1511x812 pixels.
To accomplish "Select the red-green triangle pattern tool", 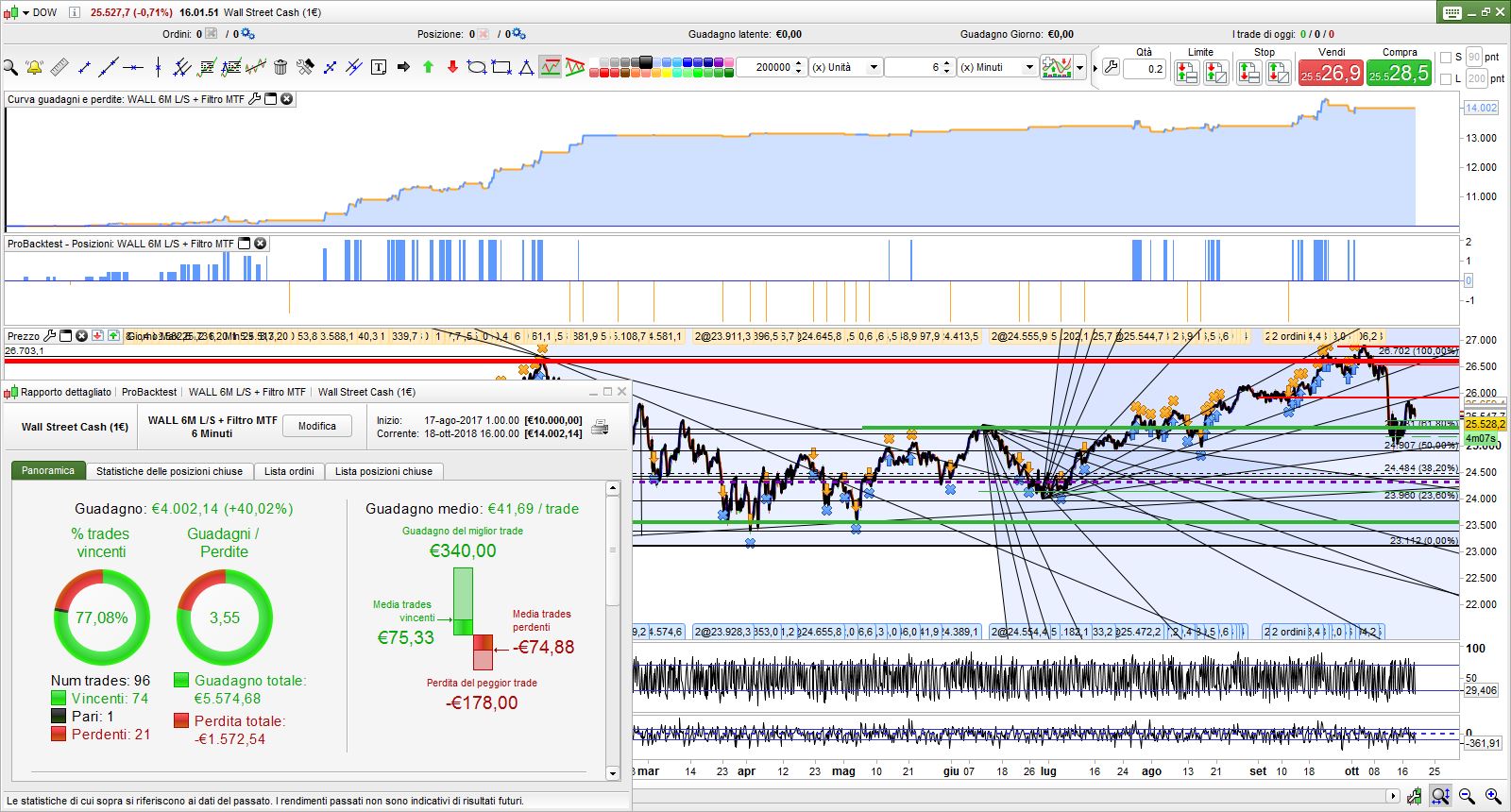I will (x=575, y=67).
